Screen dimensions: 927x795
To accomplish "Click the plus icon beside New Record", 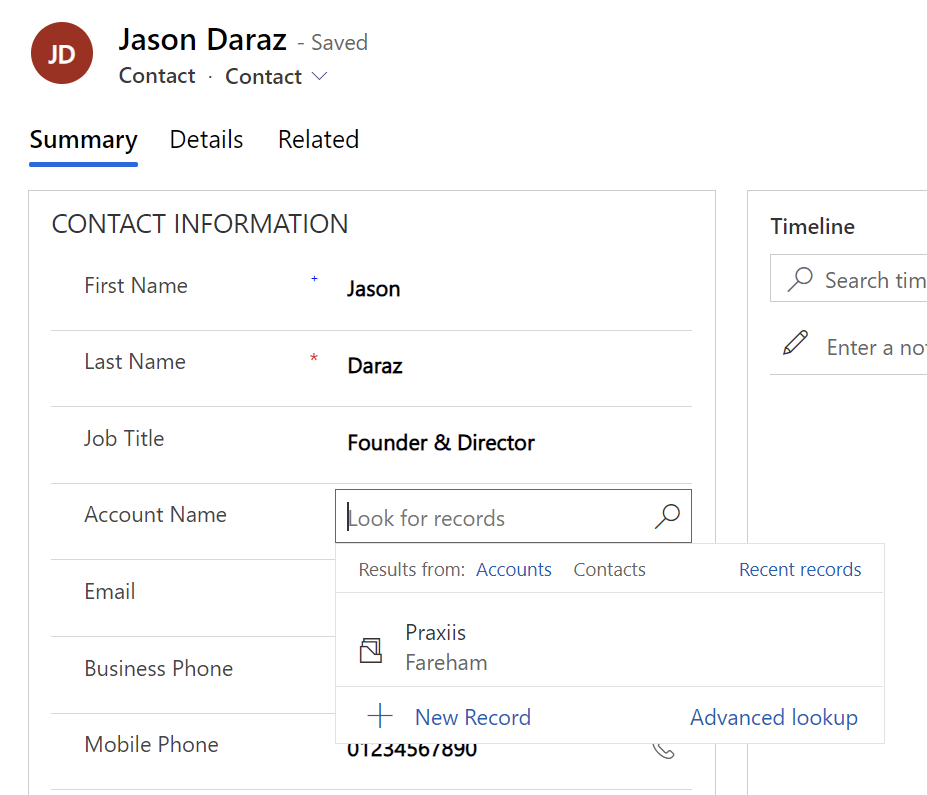I will 380,716.
